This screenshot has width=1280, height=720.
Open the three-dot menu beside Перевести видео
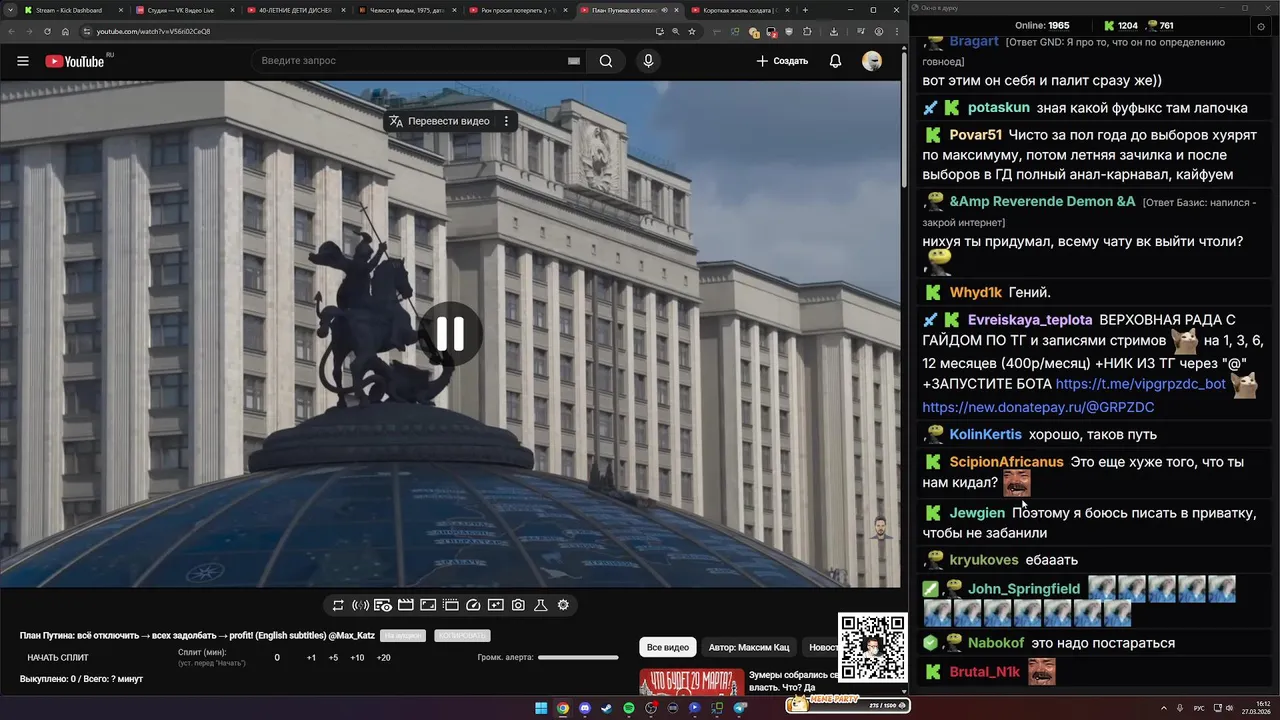[506, 121]
